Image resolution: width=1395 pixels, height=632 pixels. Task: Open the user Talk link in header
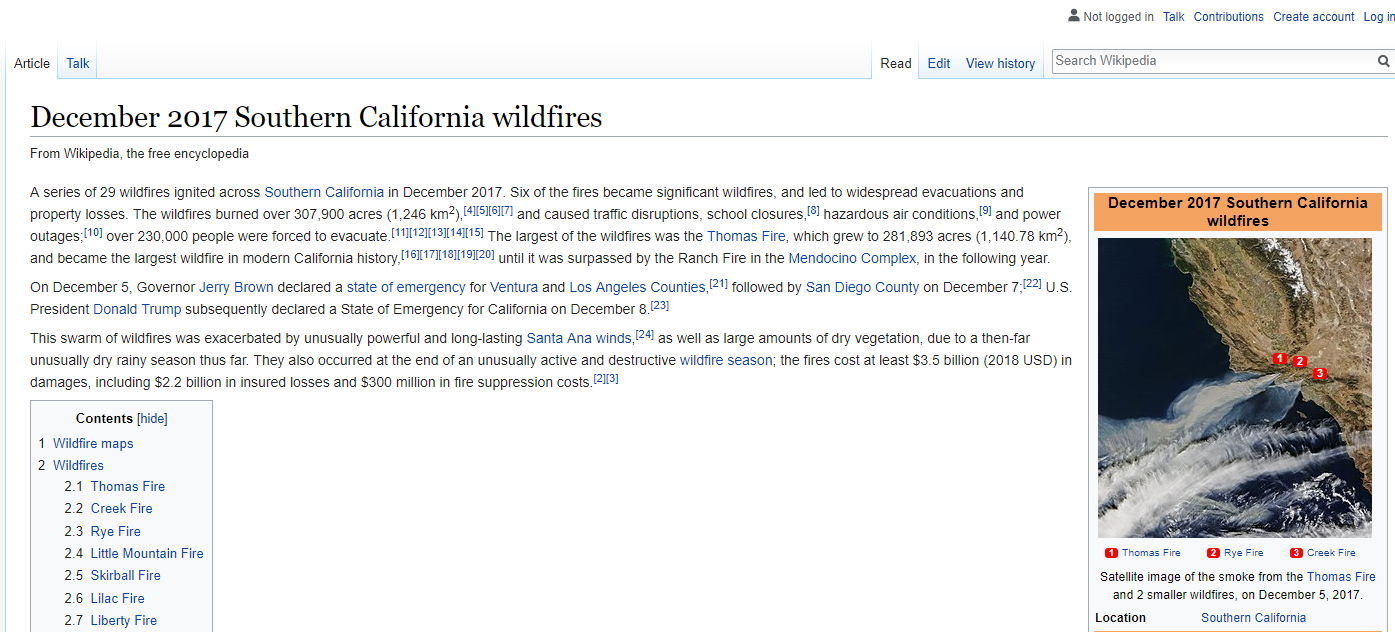(x=1174, y=17)
